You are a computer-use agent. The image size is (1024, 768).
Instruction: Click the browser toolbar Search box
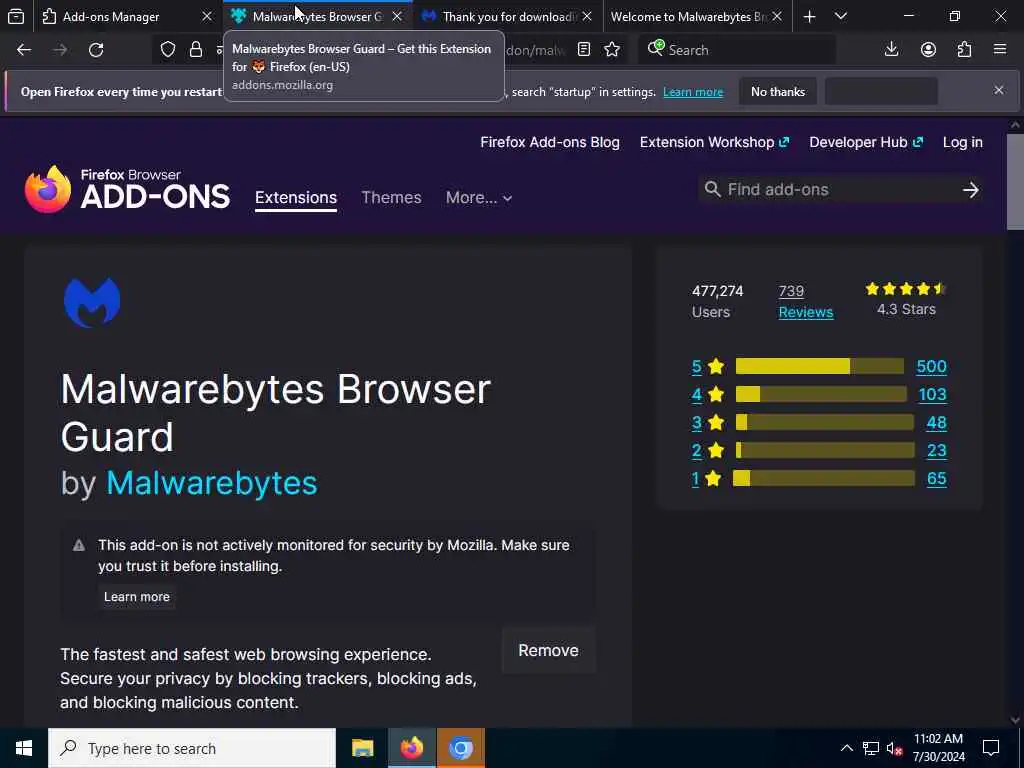tap(737, 50)
